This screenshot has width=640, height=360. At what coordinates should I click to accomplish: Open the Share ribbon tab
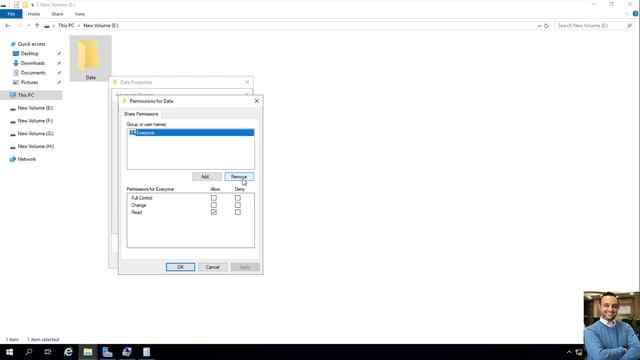click(57, 14)
